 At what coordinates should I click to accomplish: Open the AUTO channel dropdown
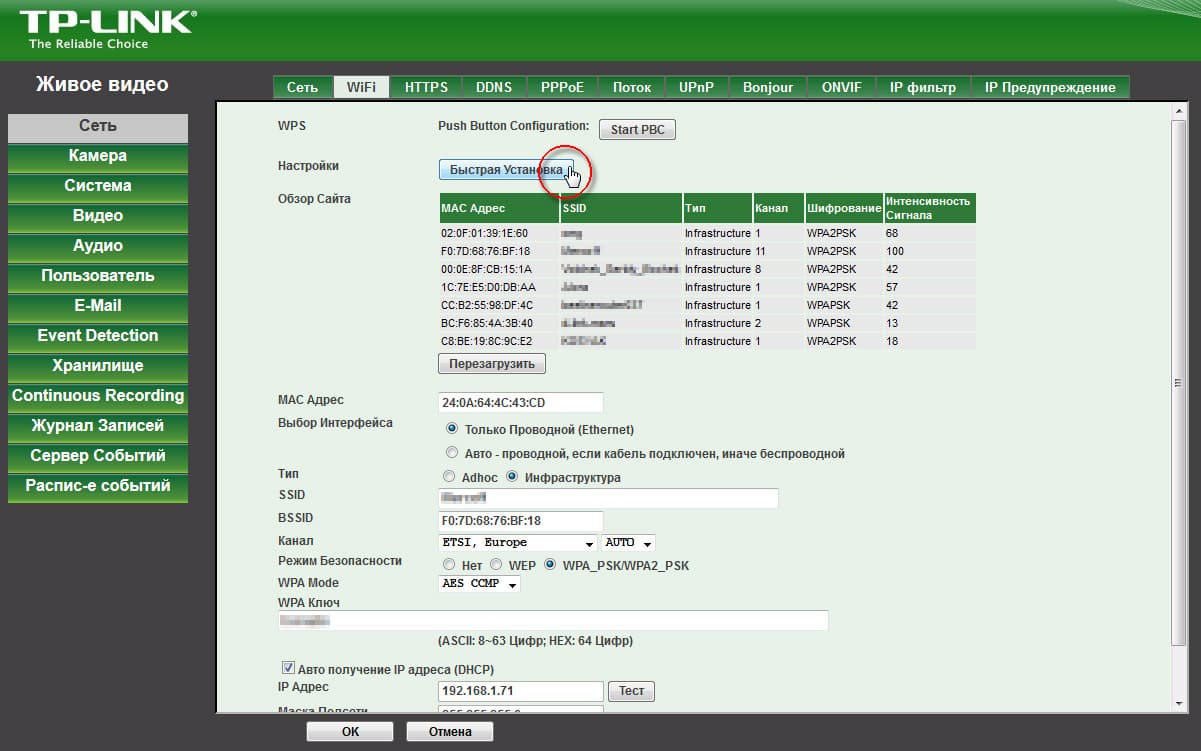coord(628,542)
